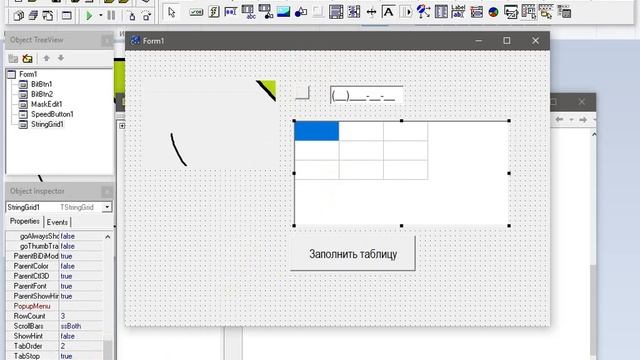Click the TabOrder property value
The width and height of the screenshot is (640, 360).
[81, 346]
